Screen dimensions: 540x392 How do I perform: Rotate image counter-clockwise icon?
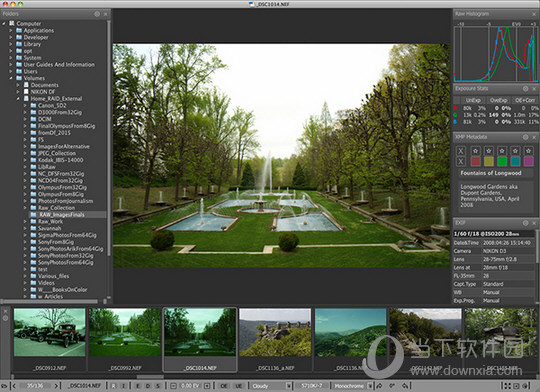coord(380,386)
